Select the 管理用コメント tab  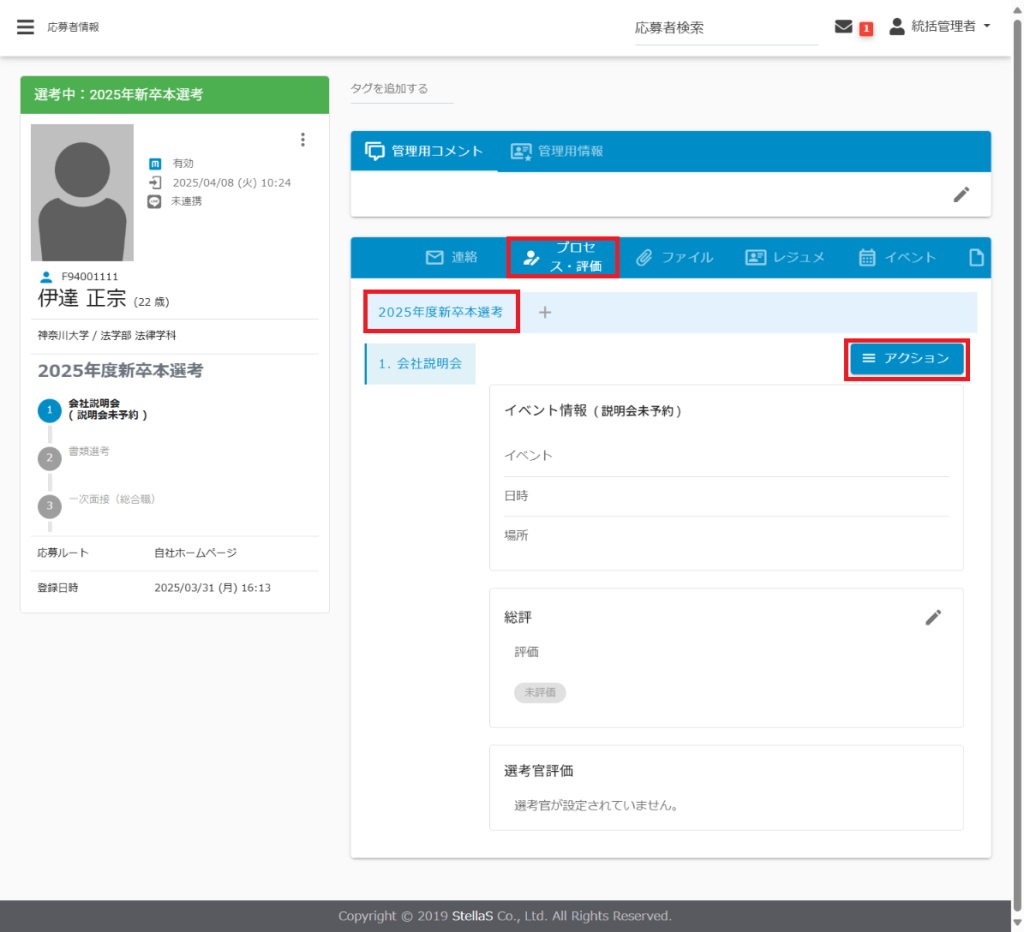pyautogui.click(x=424, y=151)
